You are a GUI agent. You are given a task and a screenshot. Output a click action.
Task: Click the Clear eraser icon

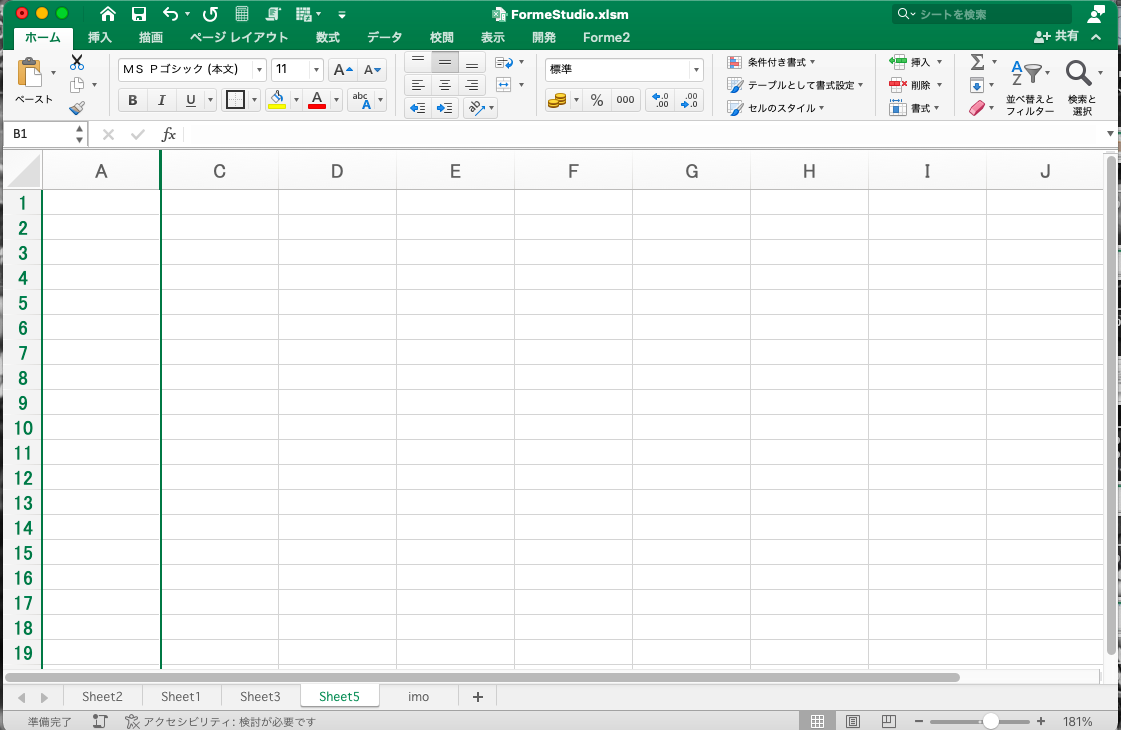[x=977, y=108]
